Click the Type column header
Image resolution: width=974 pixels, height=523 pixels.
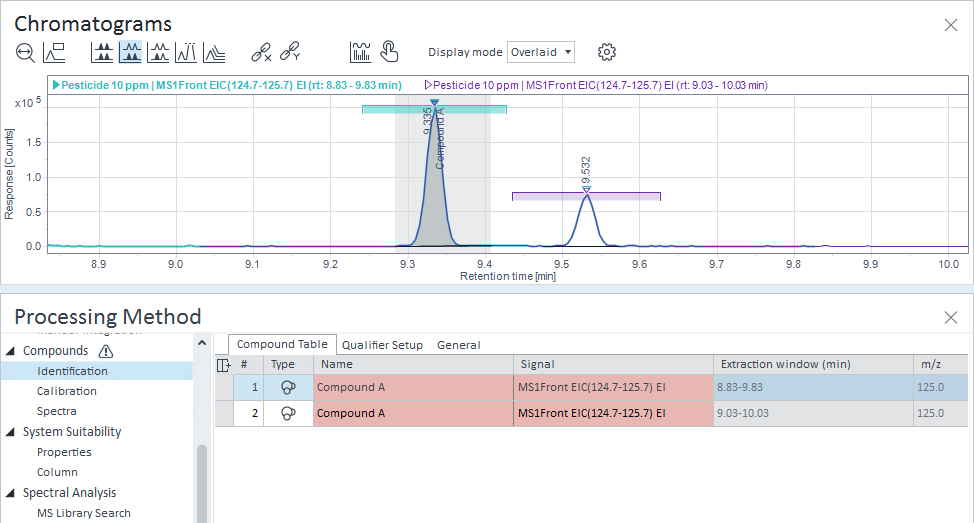288,365
